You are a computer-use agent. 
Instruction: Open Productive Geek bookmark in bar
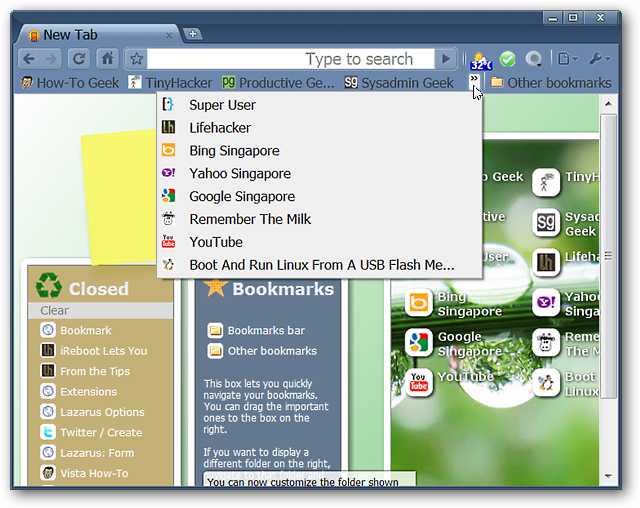point(278,83)
